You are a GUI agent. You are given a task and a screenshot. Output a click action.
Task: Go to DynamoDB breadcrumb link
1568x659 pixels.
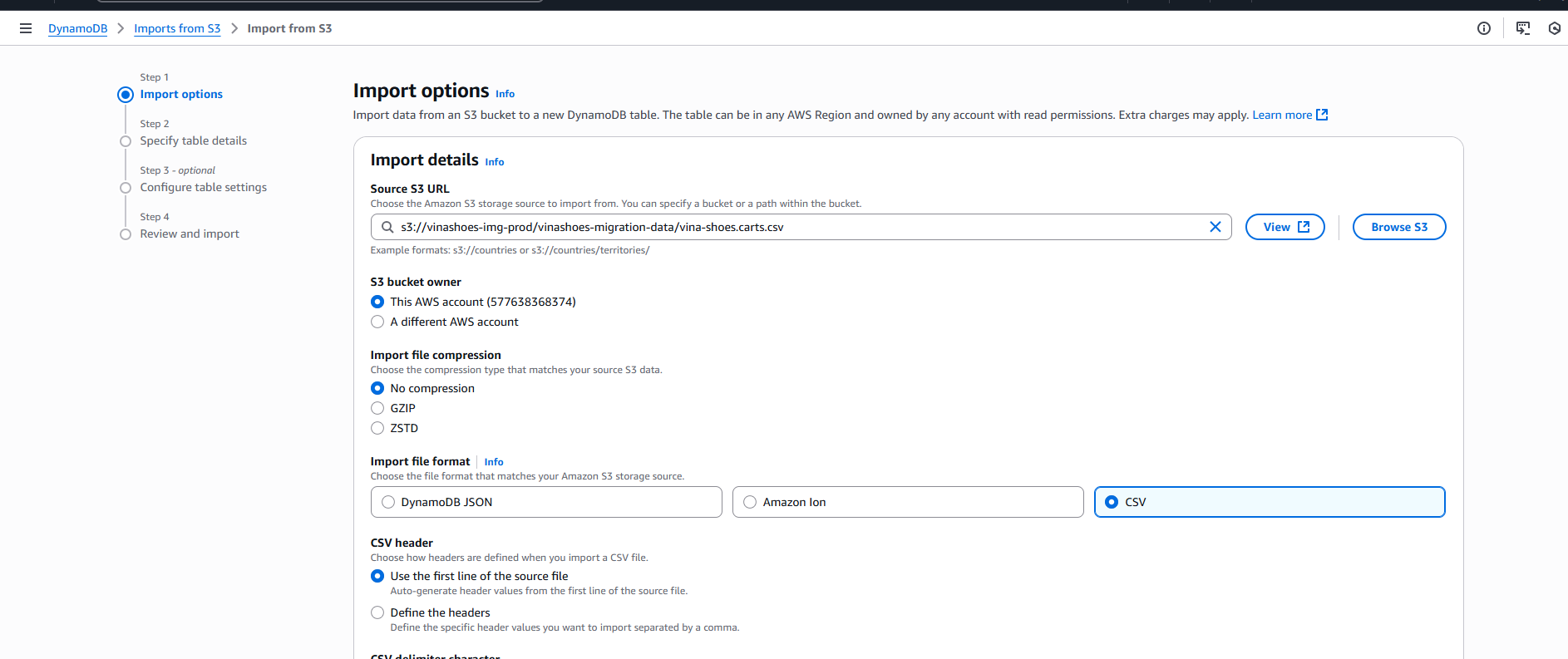coord(77,28)
